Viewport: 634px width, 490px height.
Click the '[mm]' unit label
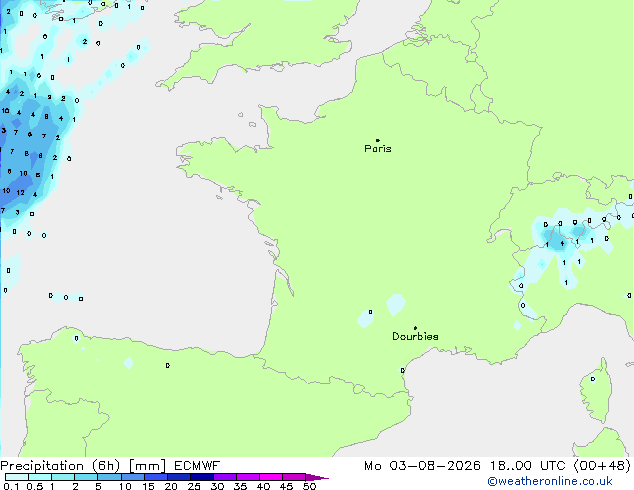tap(147, 466)
